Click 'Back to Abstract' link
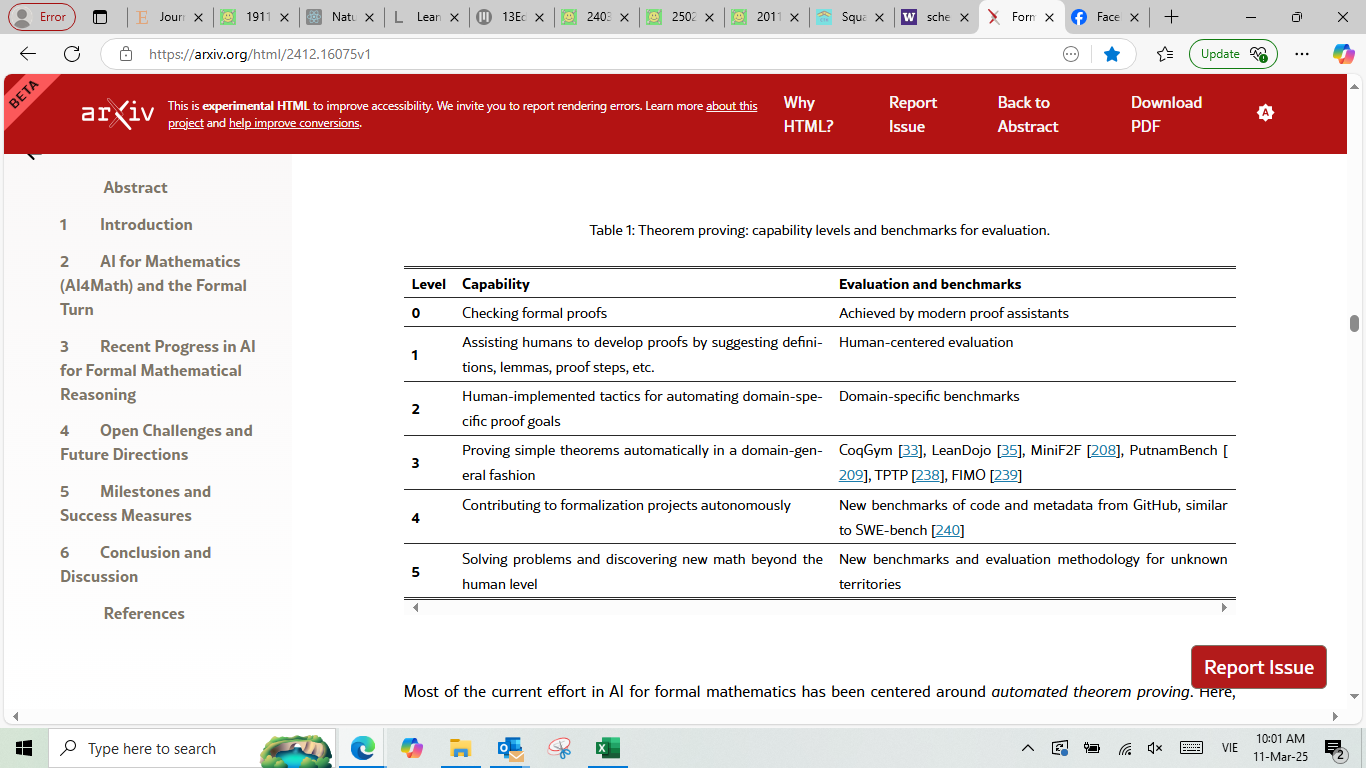Screen dimensions: 1366x768 click(x=1027, y=114)
